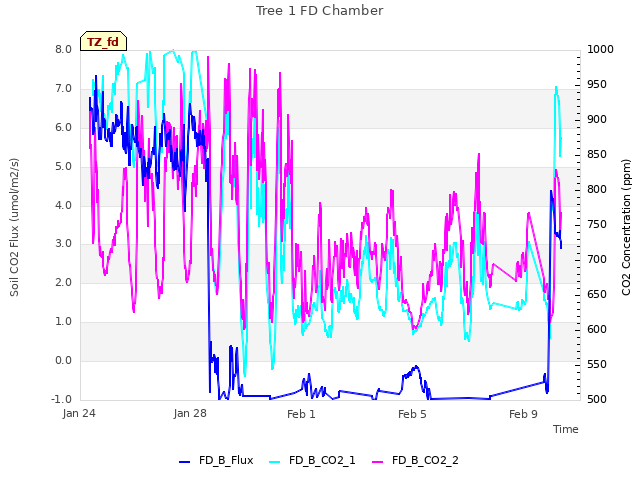Click the Time axis label
Viewport: 640px width, 480px height.
click(566, 429)
